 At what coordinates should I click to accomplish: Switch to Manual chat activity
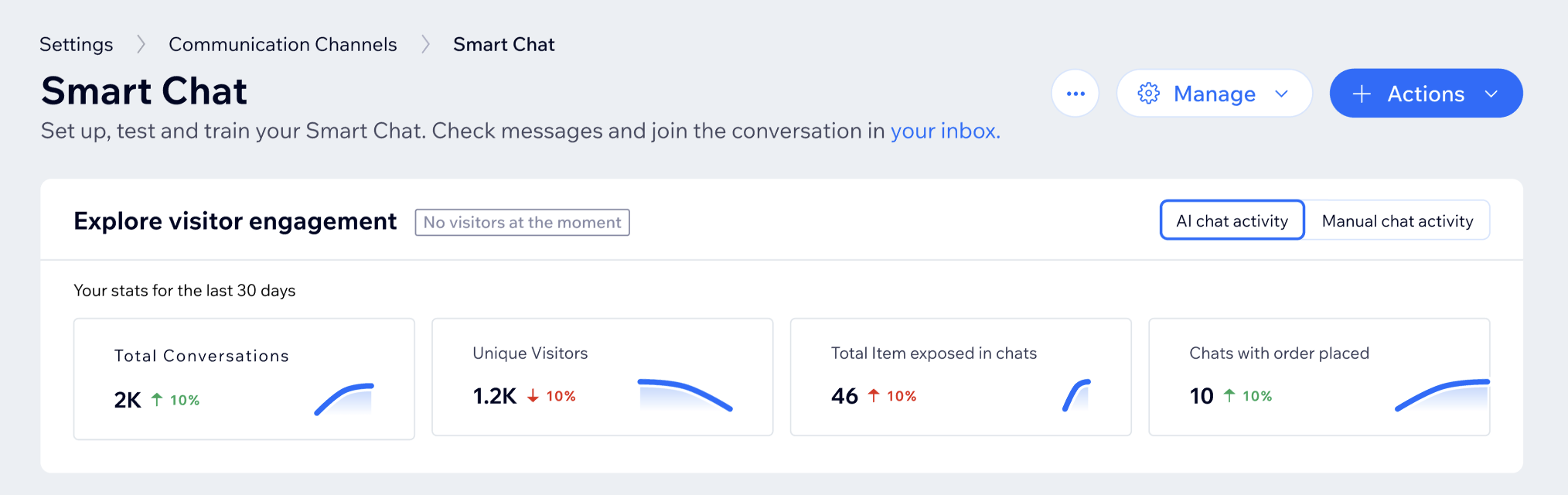1397,220
